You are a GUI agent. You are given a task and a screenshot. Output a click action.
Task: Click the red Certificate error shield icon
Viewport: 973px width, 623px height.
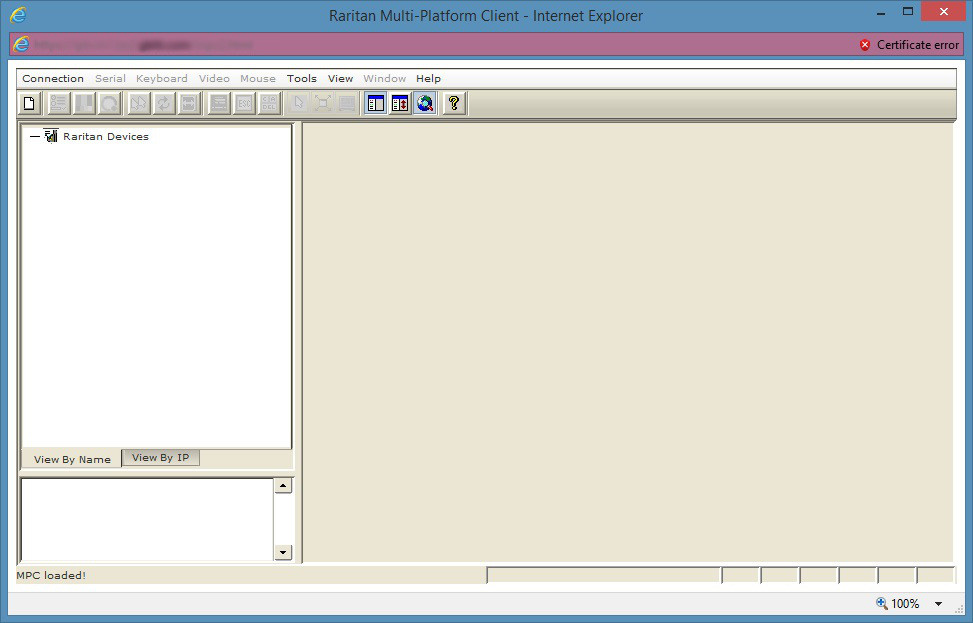click(x=865, y=45)
